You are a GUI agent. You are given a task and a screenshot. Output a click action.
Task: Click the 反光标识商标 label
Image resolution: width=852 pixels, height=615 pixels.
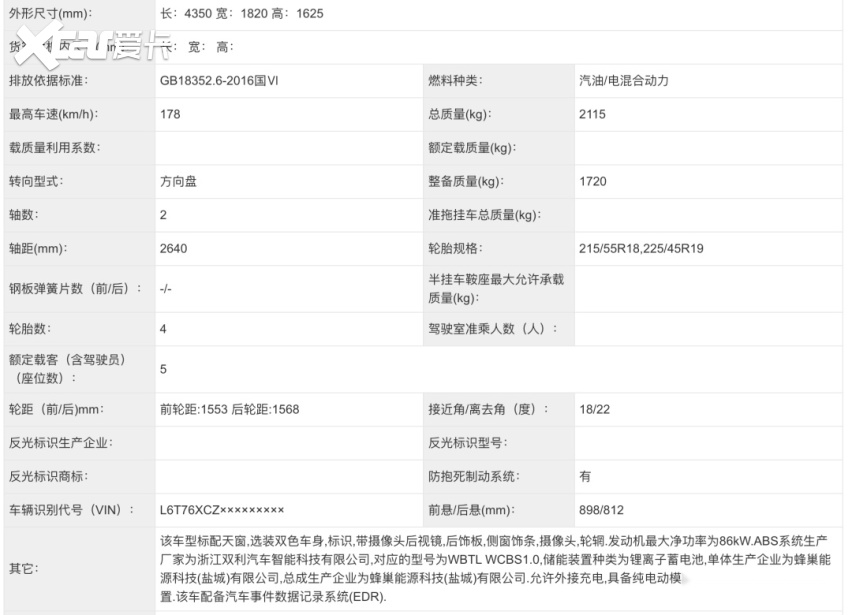point(48,477)
